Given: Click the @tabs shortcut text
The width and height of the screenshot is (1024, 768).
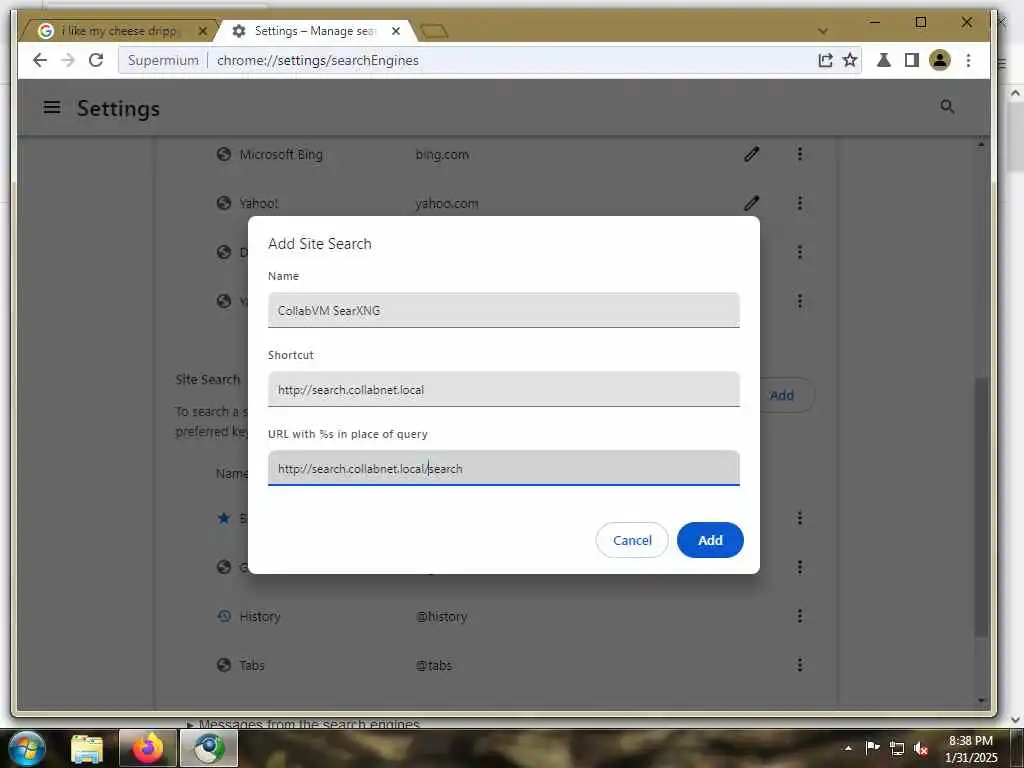Looking at the screenshot, I should point(434,665).
